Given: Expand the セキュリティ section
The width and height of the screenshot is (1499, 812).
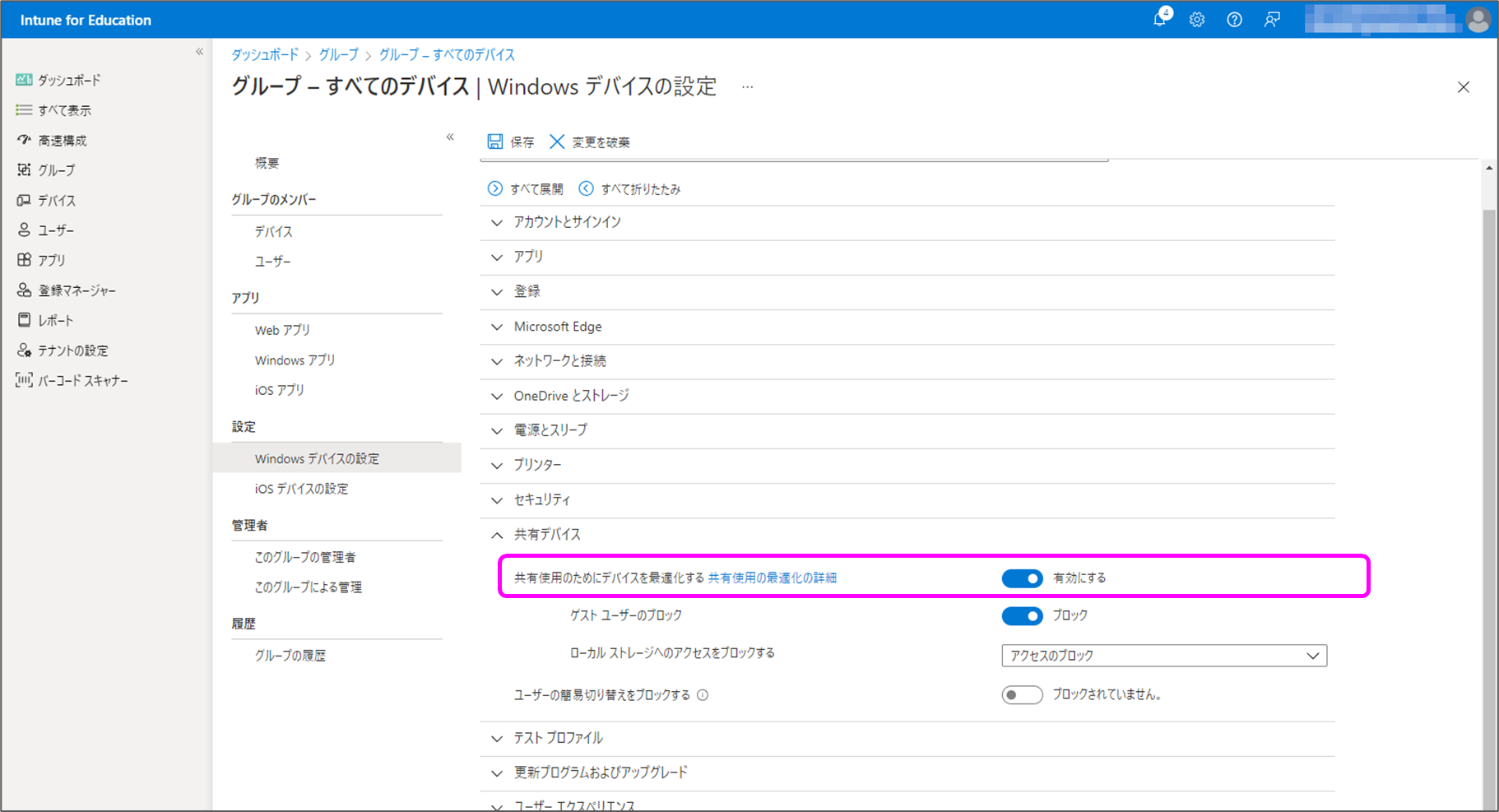Looking at the screenshot, I should pyautogui.click(x=907, y=500).
